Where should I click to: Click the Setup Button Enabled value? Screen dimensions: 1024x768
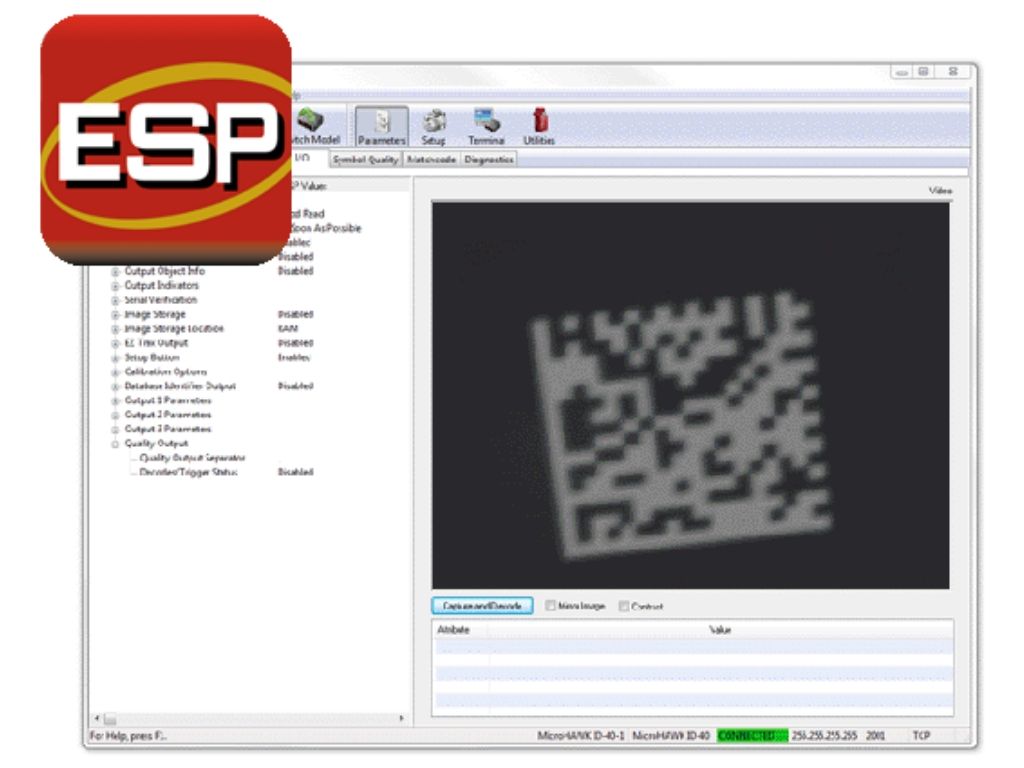(x=294, y=357)
